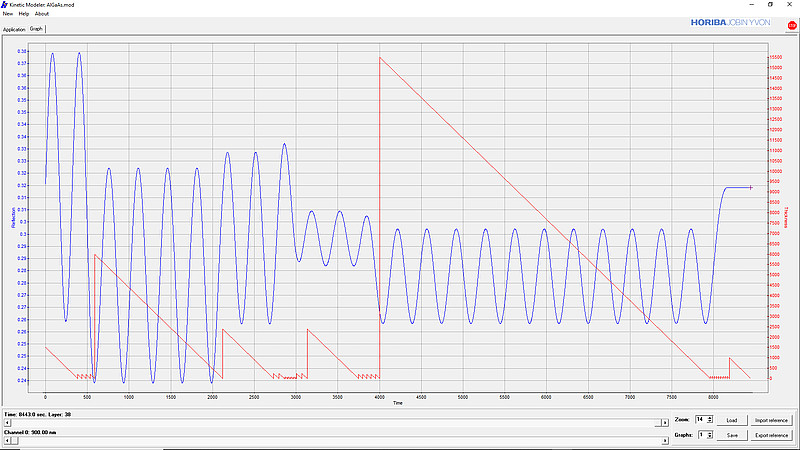Open the About menu
The height and width of the screenshot is (450, 800).
click(41, 14)
